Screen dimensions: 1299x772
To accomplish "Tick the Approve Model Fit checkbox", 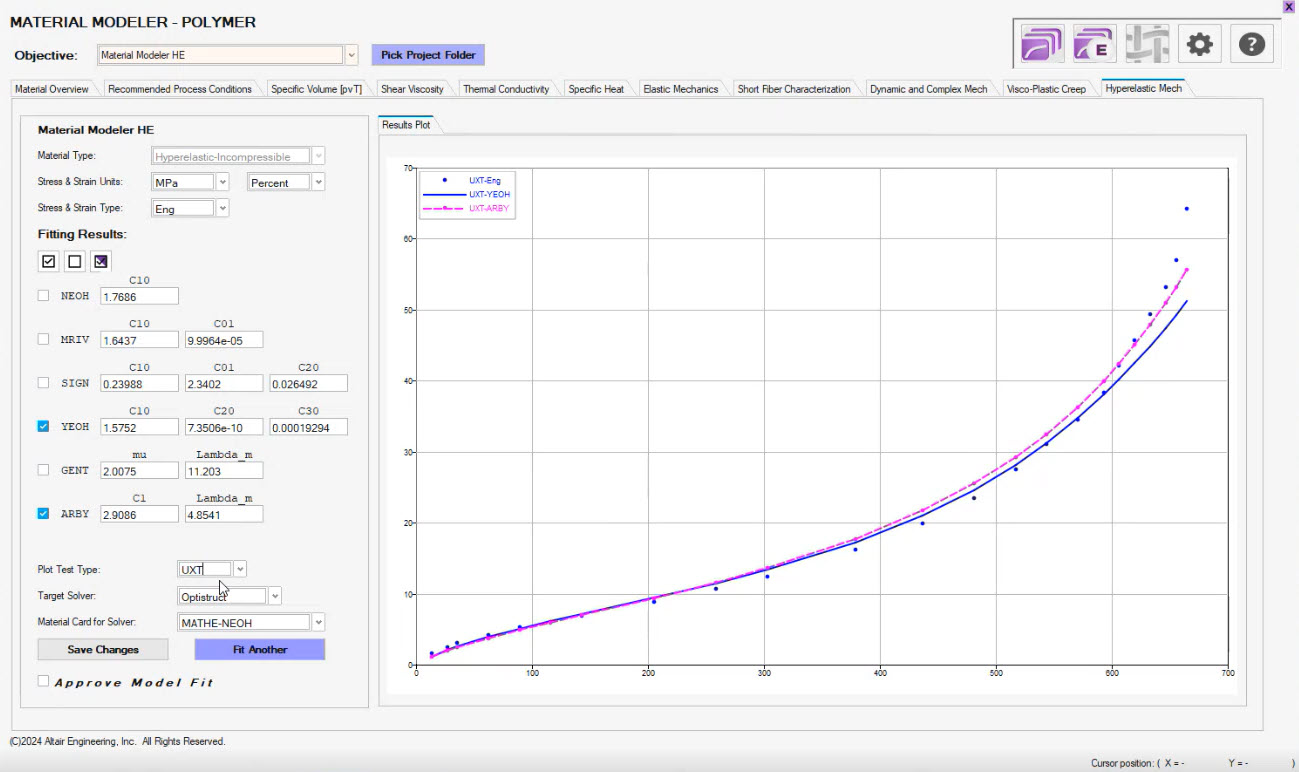I will click(43, 681).
